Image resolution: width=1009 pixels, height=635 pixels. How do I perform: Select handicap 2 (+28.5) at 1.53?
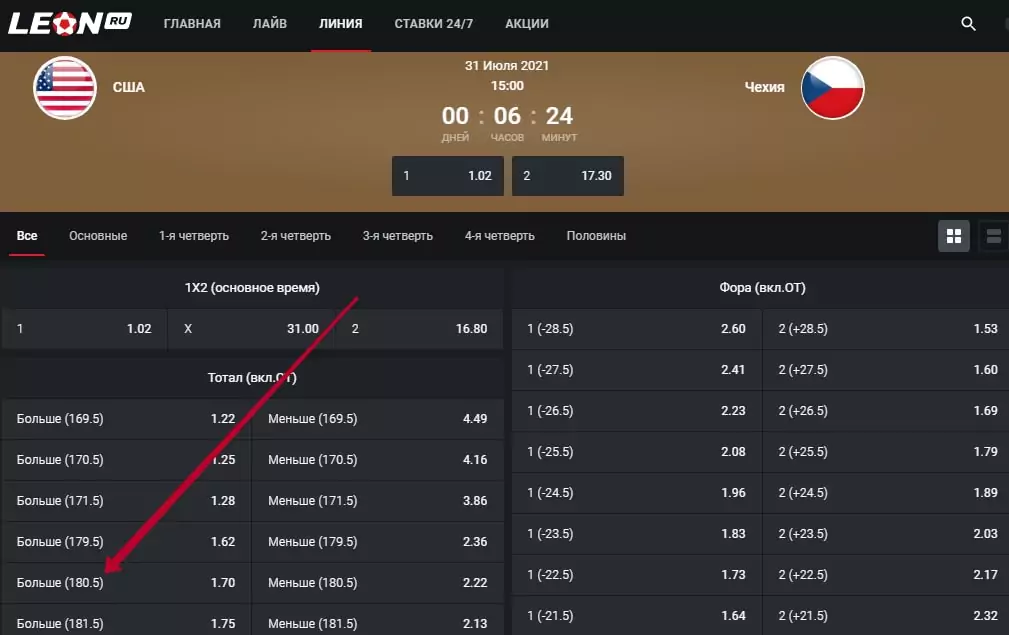coord(886,329)
